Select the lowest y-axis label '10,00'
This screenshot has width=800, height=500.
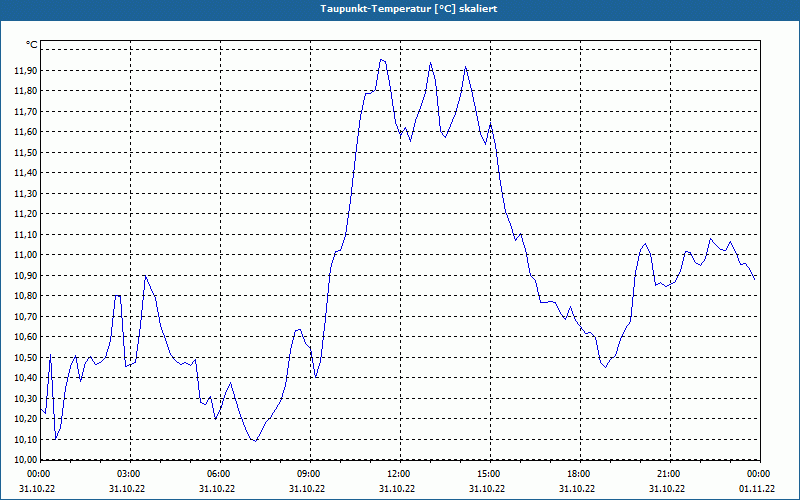tap(26, 459)
